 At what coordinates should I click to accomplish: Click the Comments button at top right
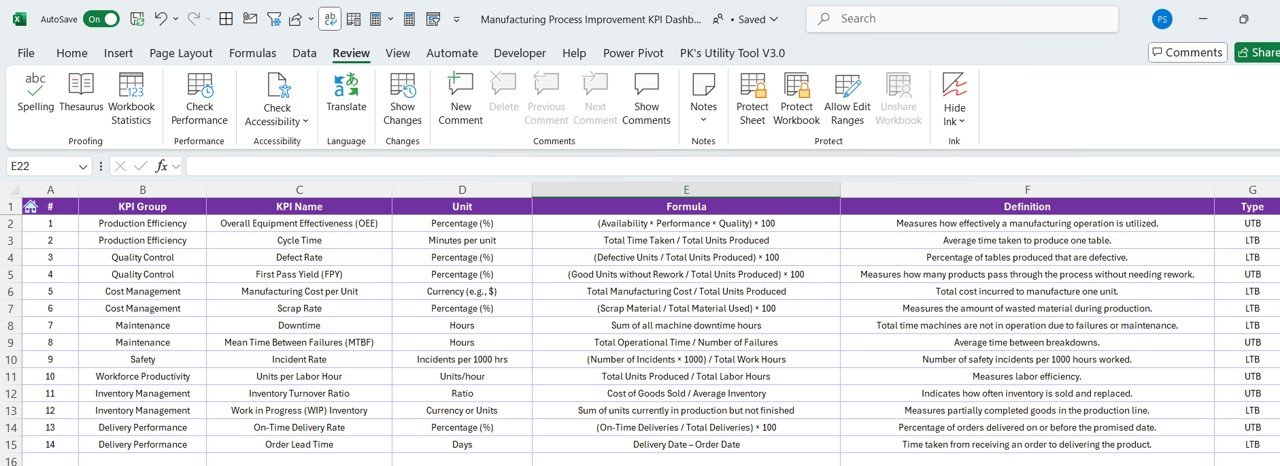point(1187,53)
